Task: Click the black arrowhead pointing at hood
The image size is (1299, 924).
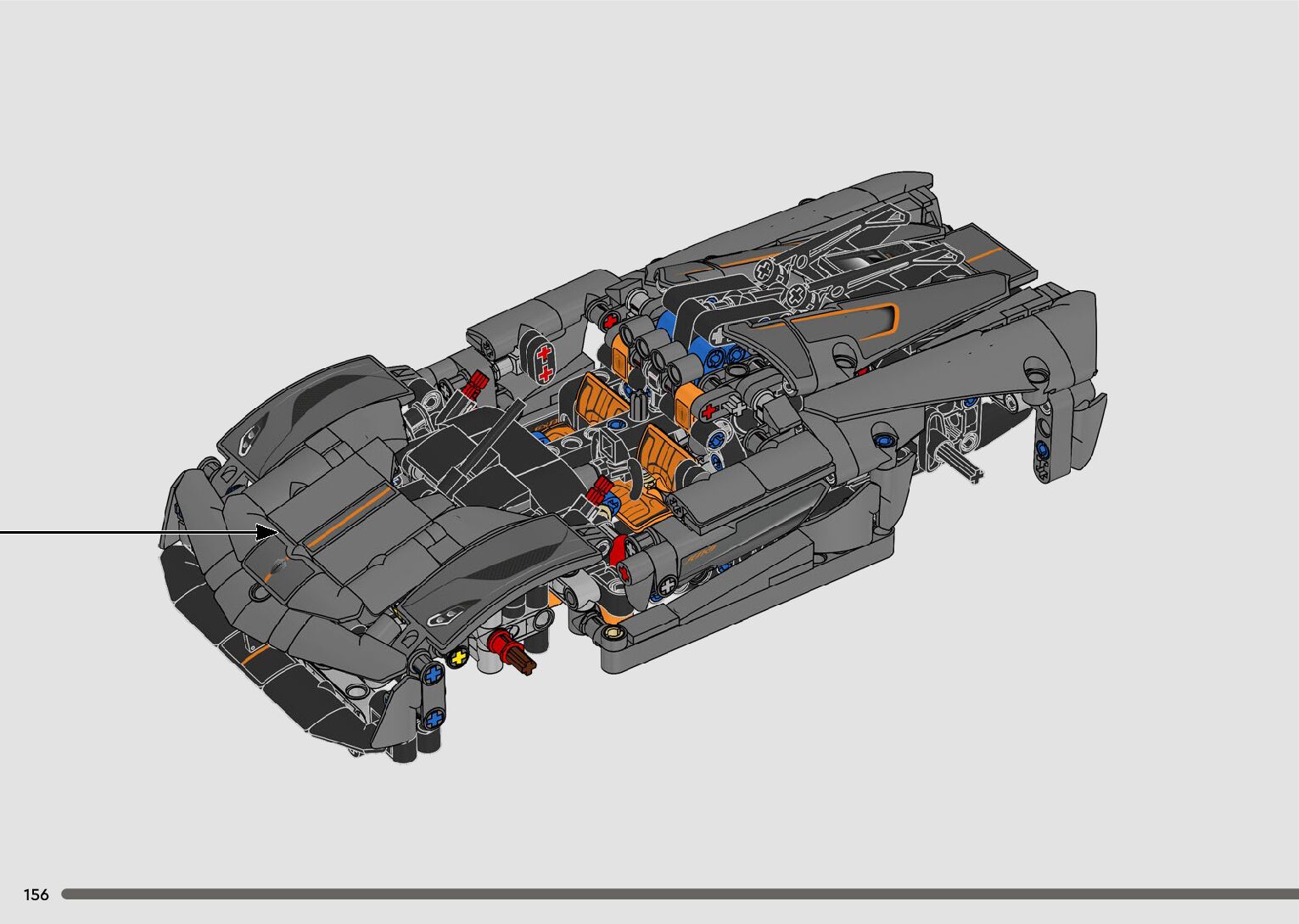Action: coord(268,532)
